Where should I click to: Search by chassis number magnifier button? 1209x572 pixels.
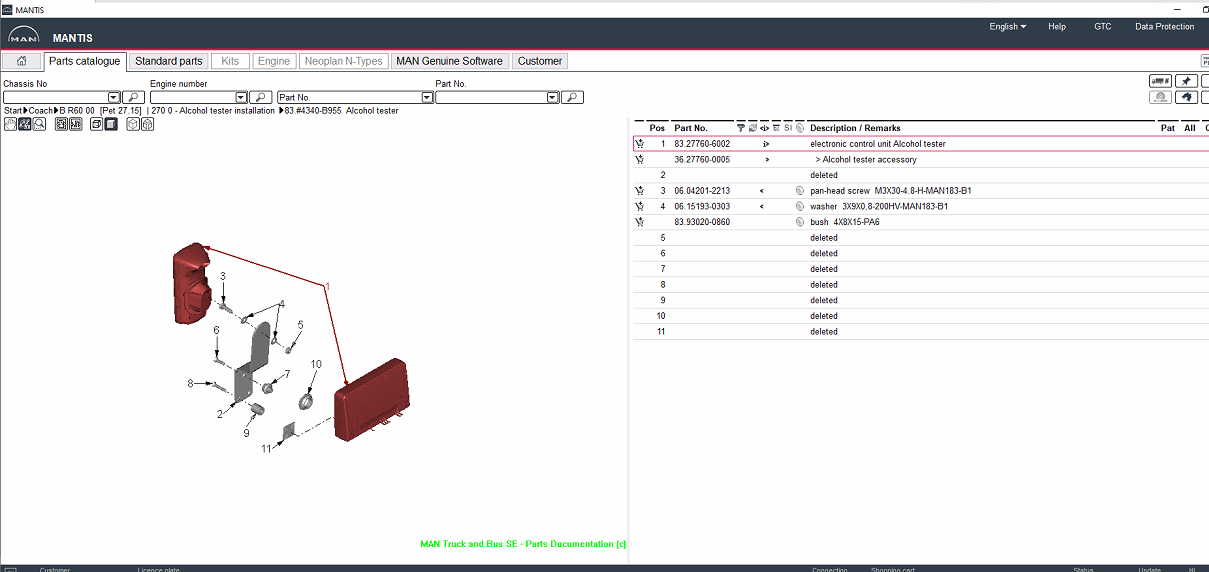tap(133, 97)
